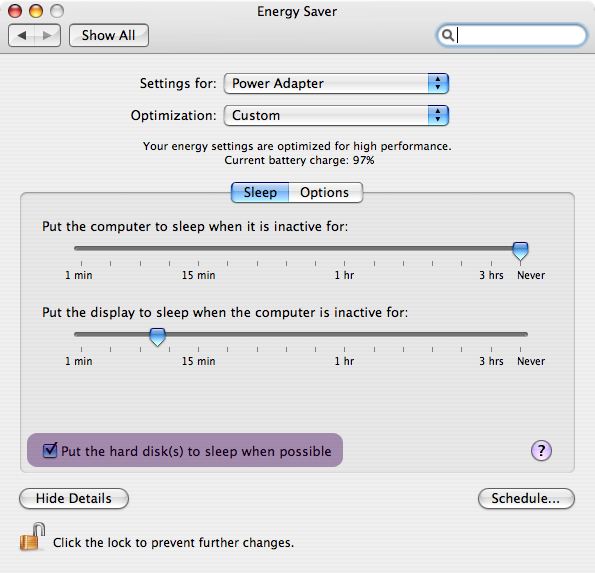Screen dimensions: 595x573
Task: Open the Schedule... dialog
Action: pos(526,498)
